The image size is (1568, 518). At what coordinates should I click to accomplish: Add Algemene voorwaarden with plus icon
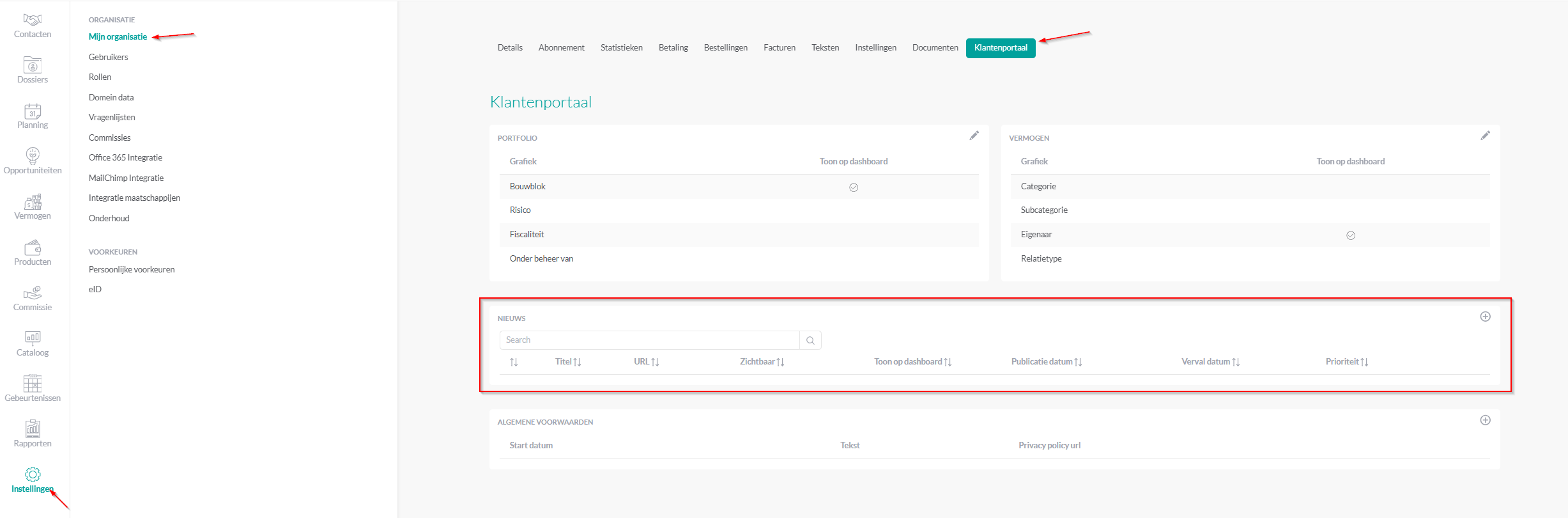click(1485, 420)
